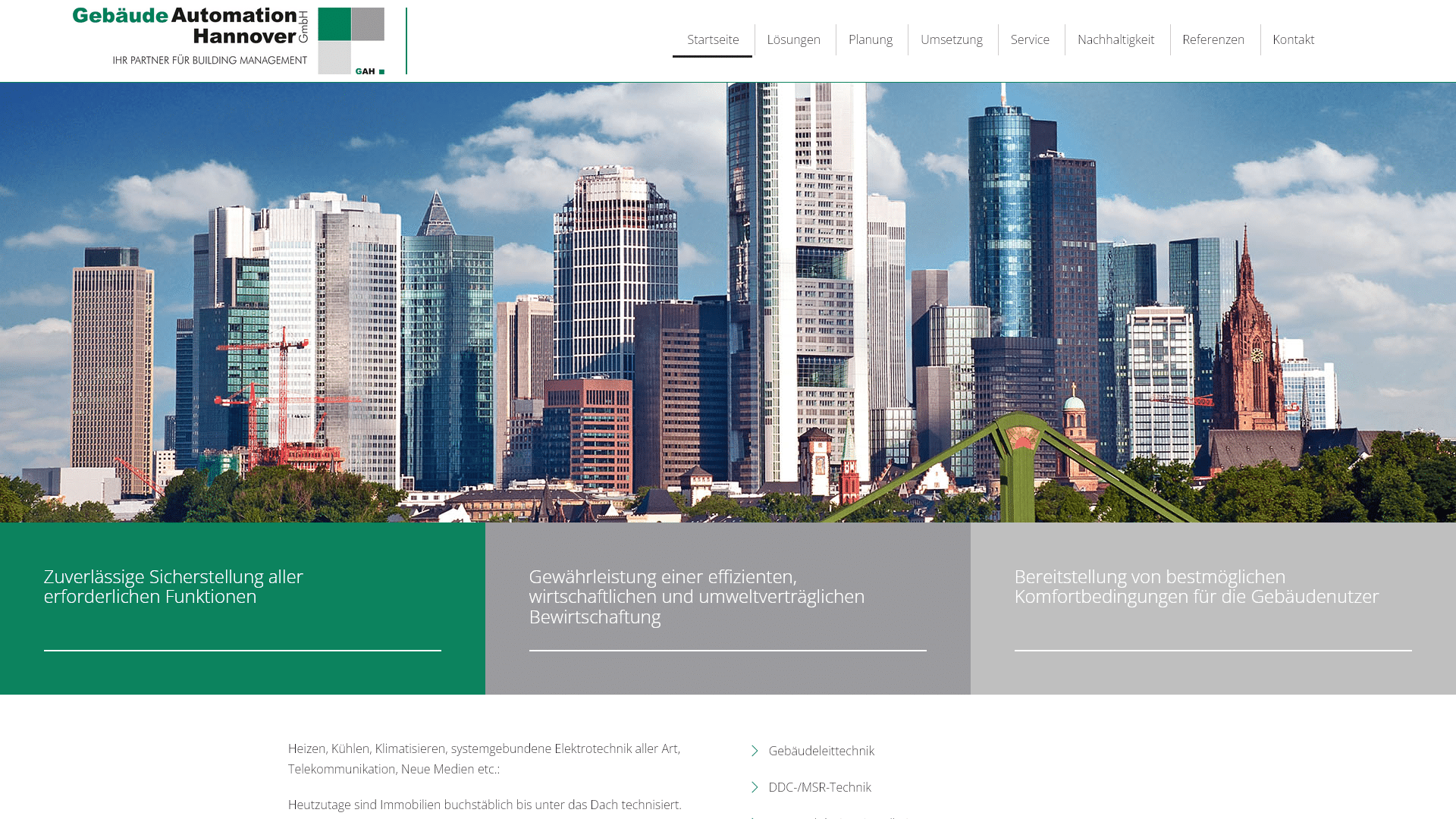Image resolution: width=1456 pixels, height=819 pixels.
Task: Click the Frankfurt skyline hero image
Action: point(728,303)
